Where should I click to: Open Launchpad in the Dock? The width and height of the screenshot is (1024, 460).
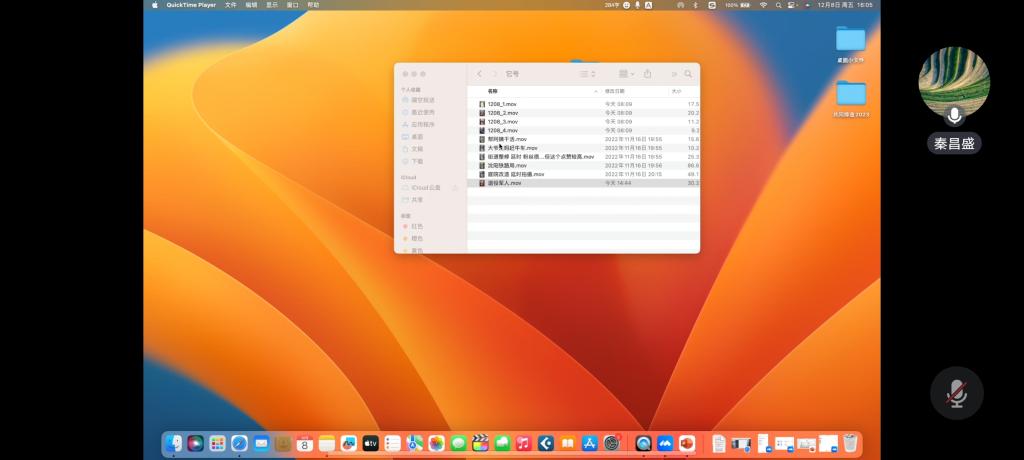pyautogui.click(x=217, y=444)
